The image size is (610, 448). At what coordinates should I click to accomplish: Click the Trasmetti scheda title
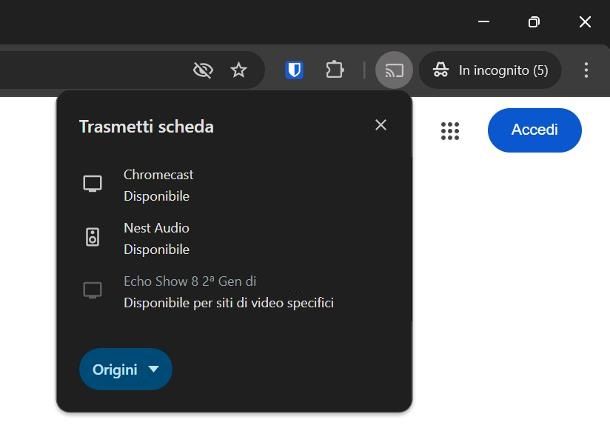(x=146, y=127)
